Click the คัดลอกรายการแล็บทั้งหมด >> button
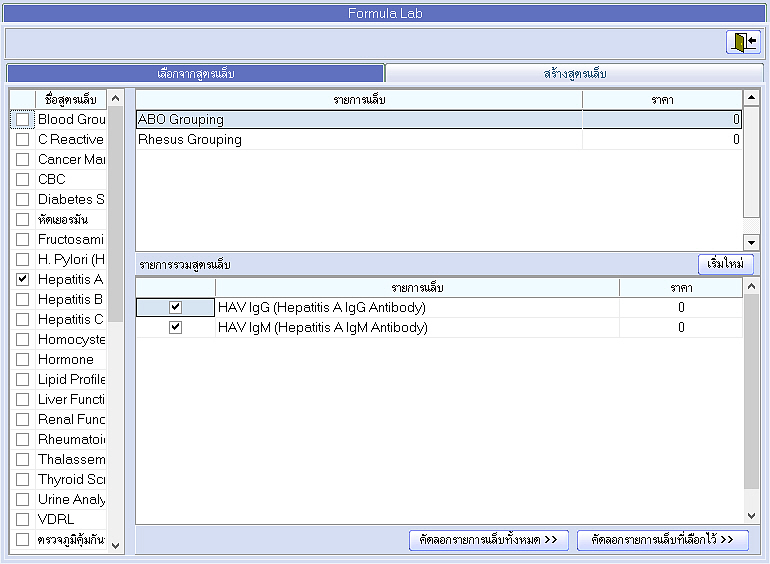 [489, 540]
